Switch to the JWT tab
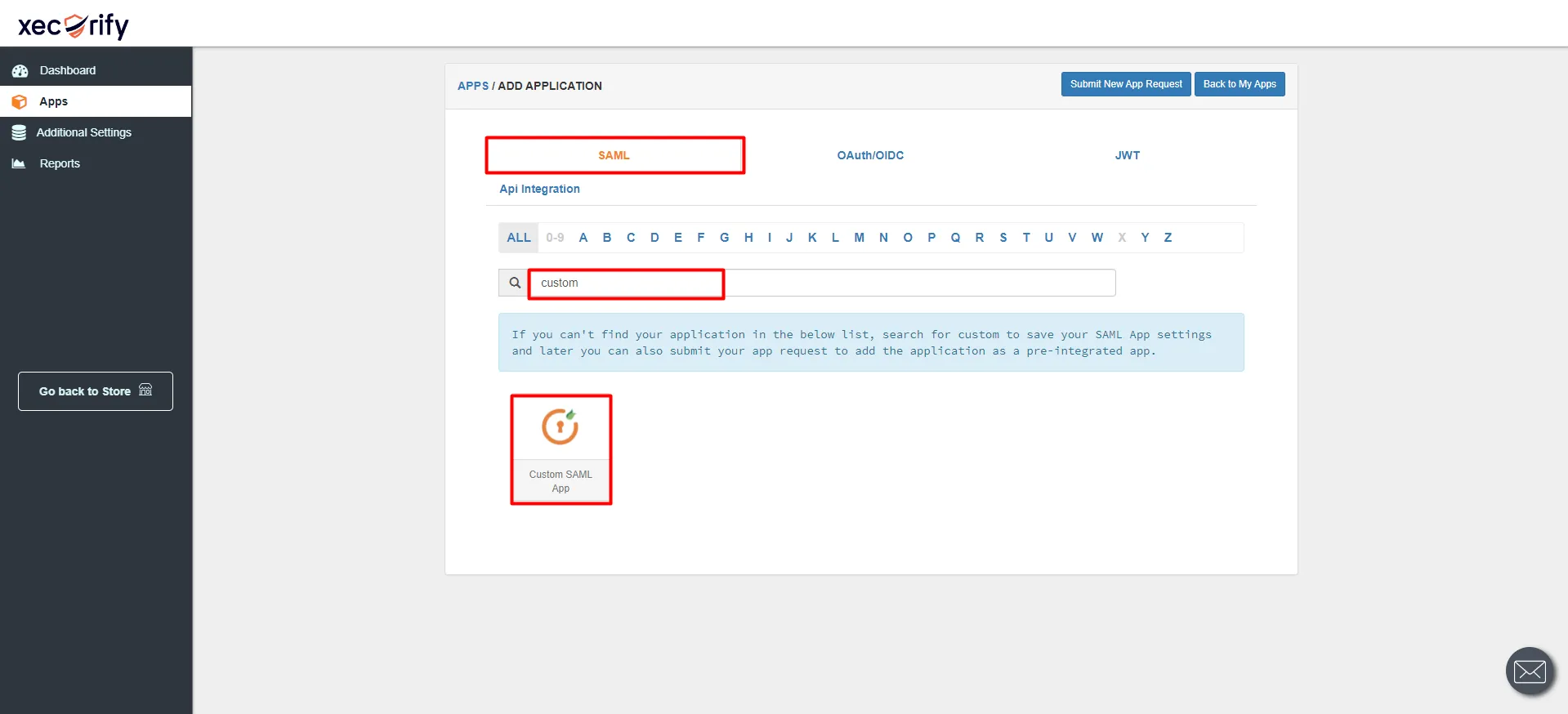 1128,155
